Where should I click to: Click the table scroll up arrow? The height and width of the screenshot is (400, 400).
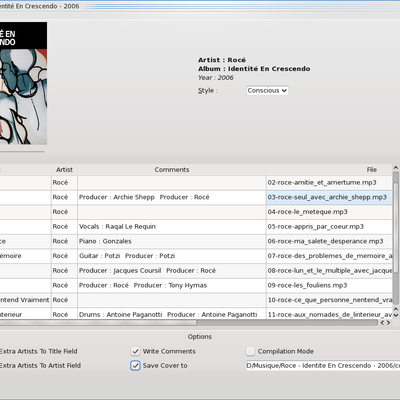click(x=396, y=168)
